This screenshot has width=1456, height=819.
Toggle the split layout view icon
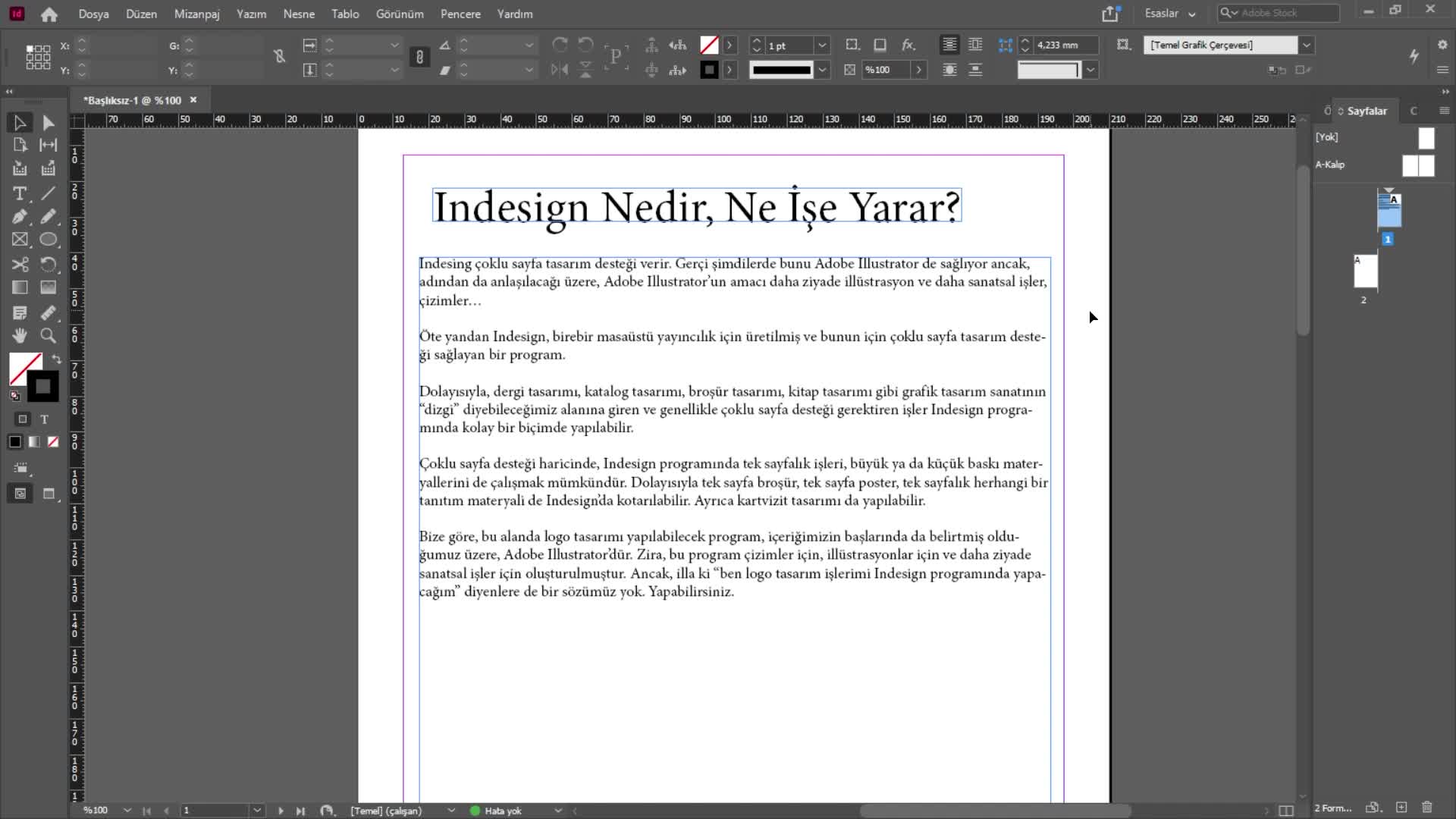click(1286, 811)
